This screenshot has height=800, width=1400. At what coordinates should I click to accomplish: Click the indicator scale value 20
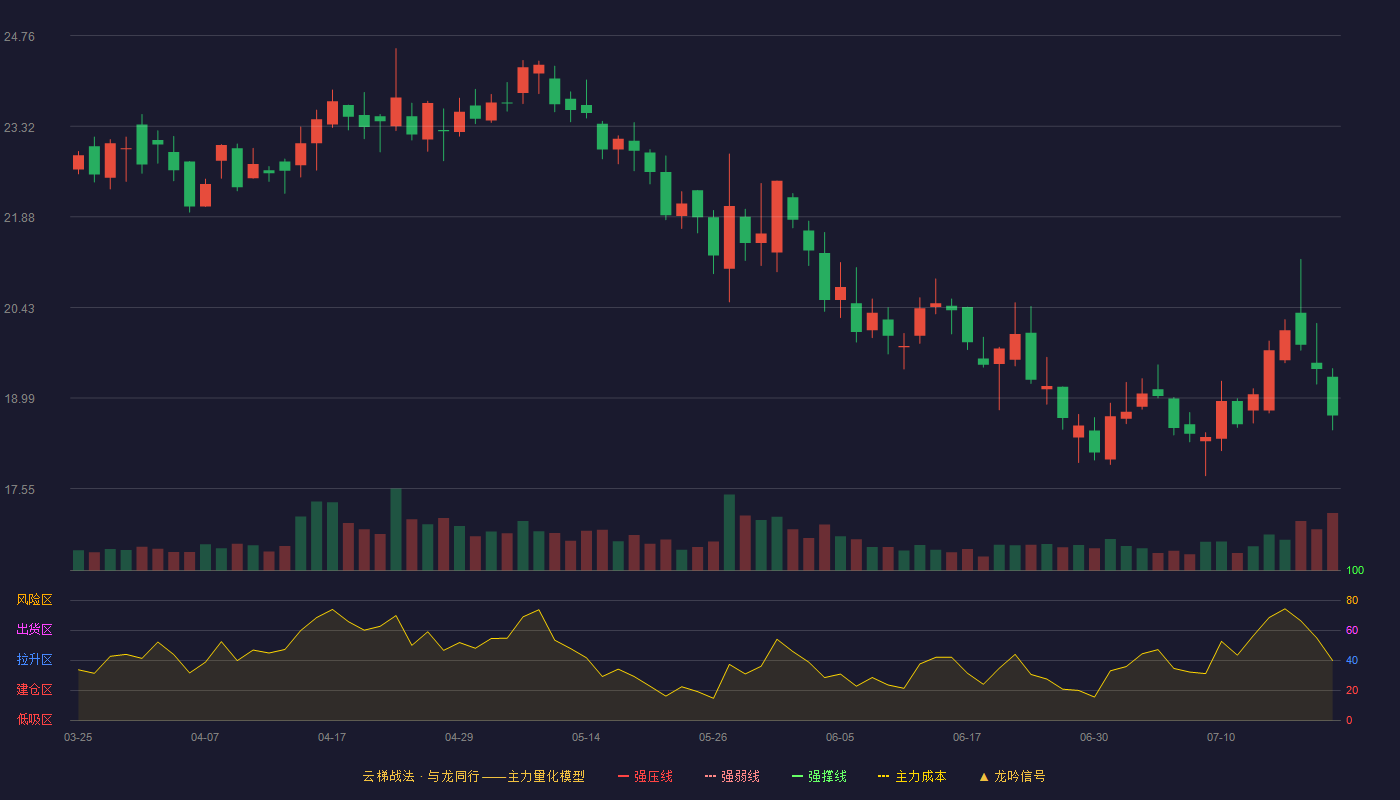click(x=1352, y=691)
